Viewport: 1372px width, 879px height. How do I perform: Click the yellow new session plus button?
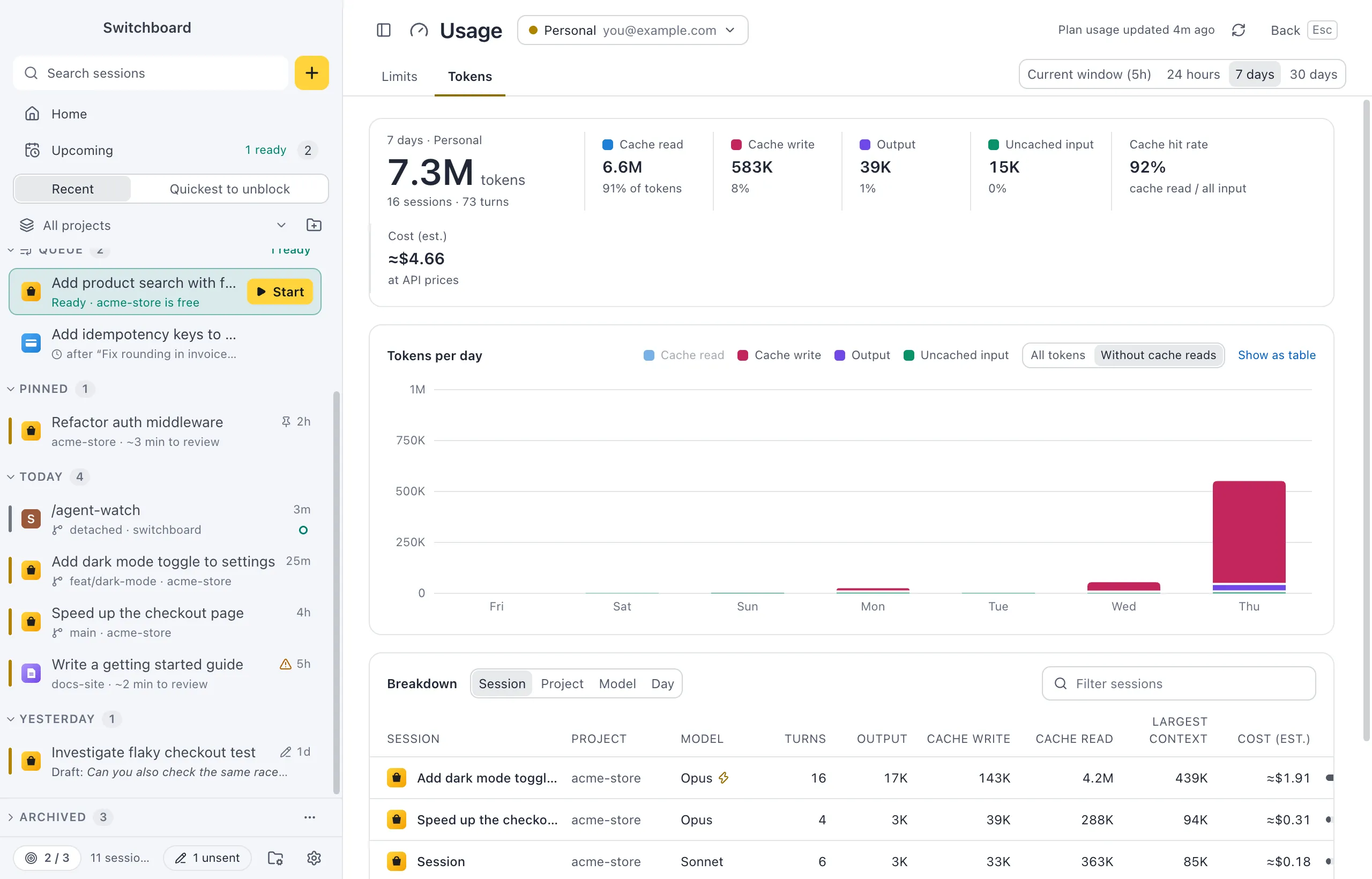[x=311, y=73]
